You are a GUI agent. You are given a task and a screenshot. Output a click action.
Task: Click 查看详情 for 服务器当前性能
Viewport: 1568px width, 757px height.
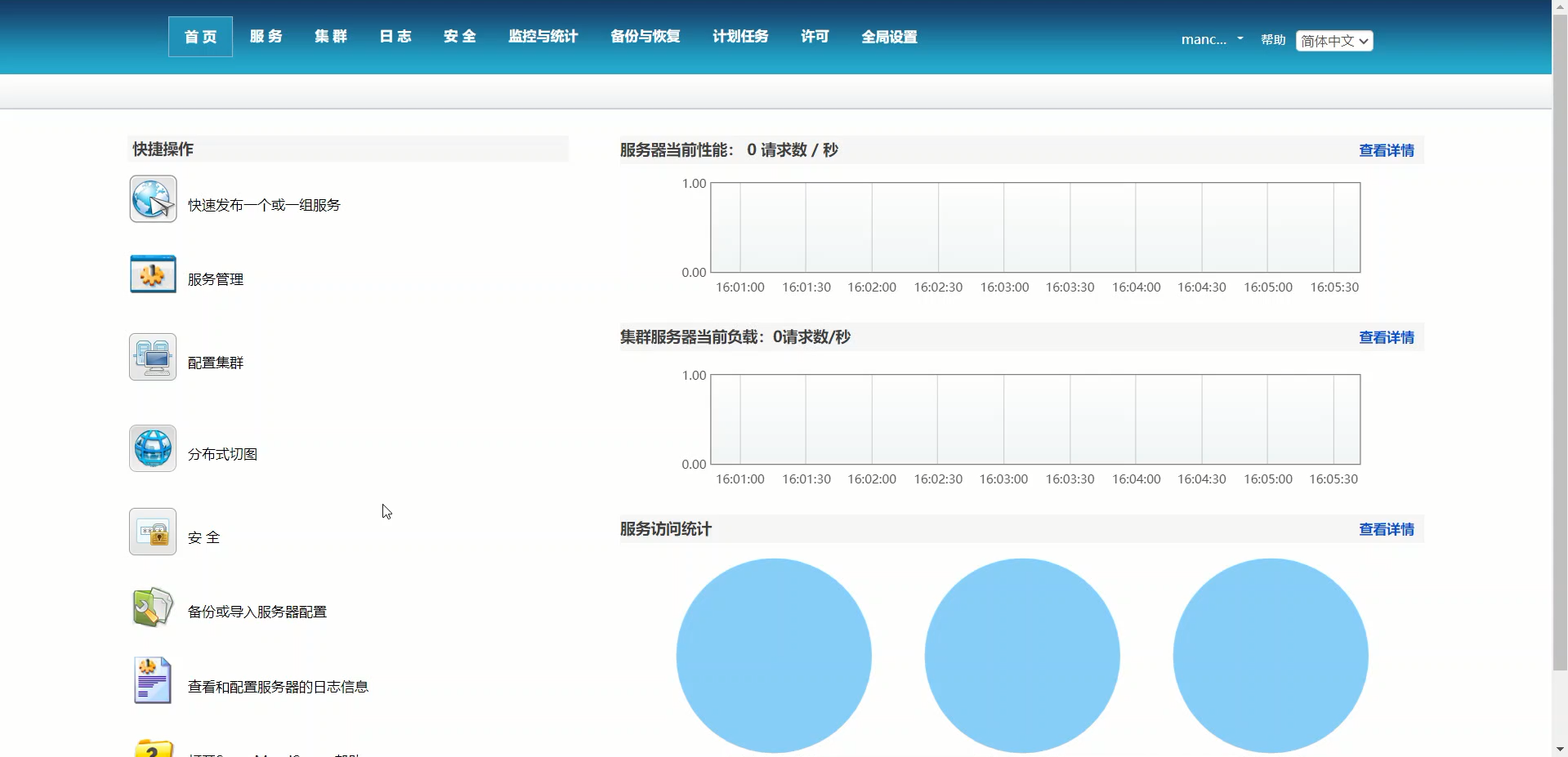1386,150
